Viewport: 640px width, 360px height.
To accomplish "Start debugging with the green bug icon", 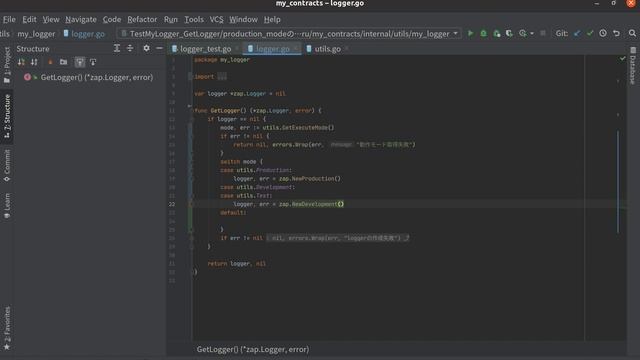I will tap(484, 33).
